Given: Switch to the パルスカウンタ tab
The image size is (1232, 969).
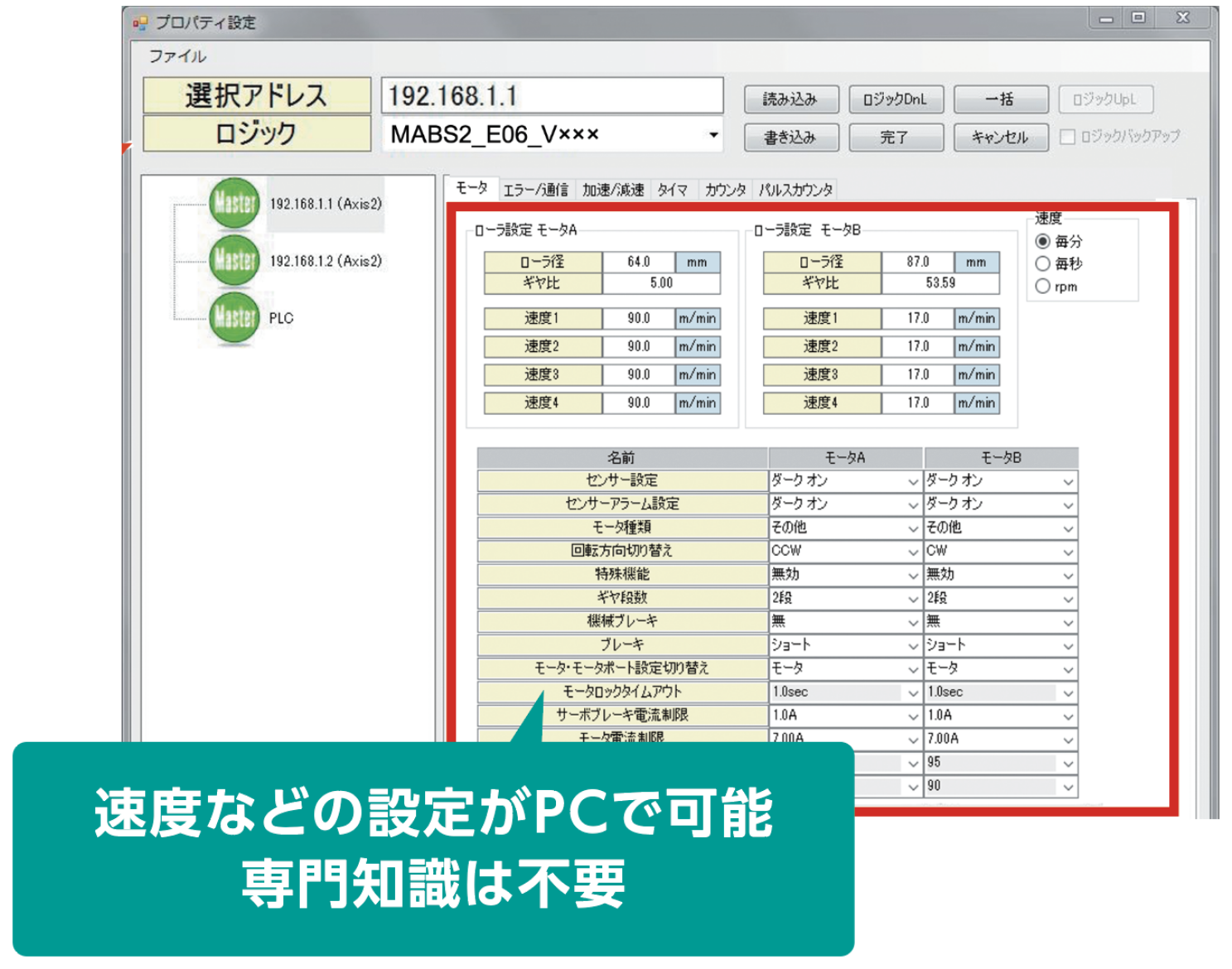Looking at the screenshot, I should click(795, 190).
